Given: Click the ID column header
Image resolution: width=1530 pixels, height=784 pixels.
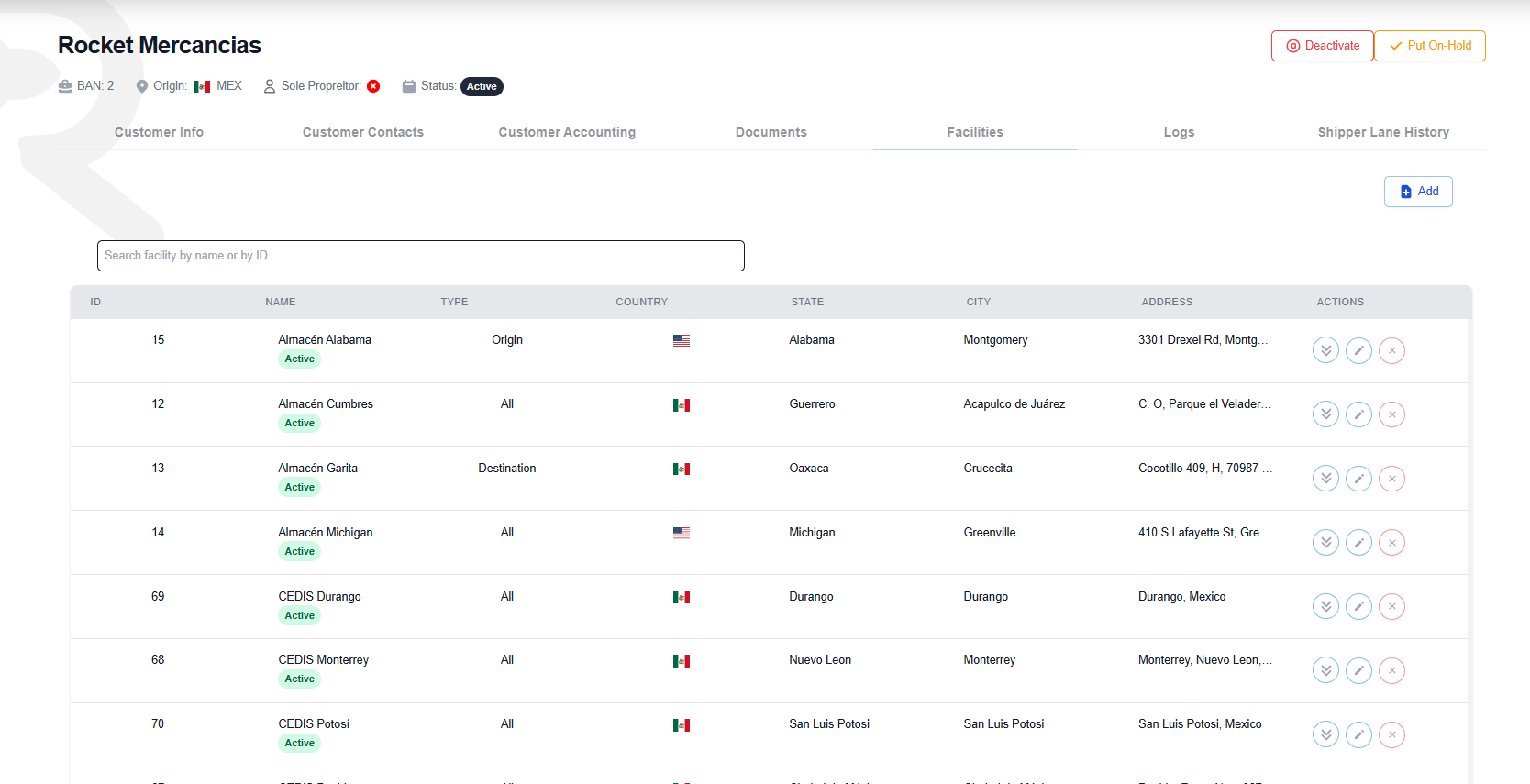Looking at the screenshot, I should tap(95, 302).
